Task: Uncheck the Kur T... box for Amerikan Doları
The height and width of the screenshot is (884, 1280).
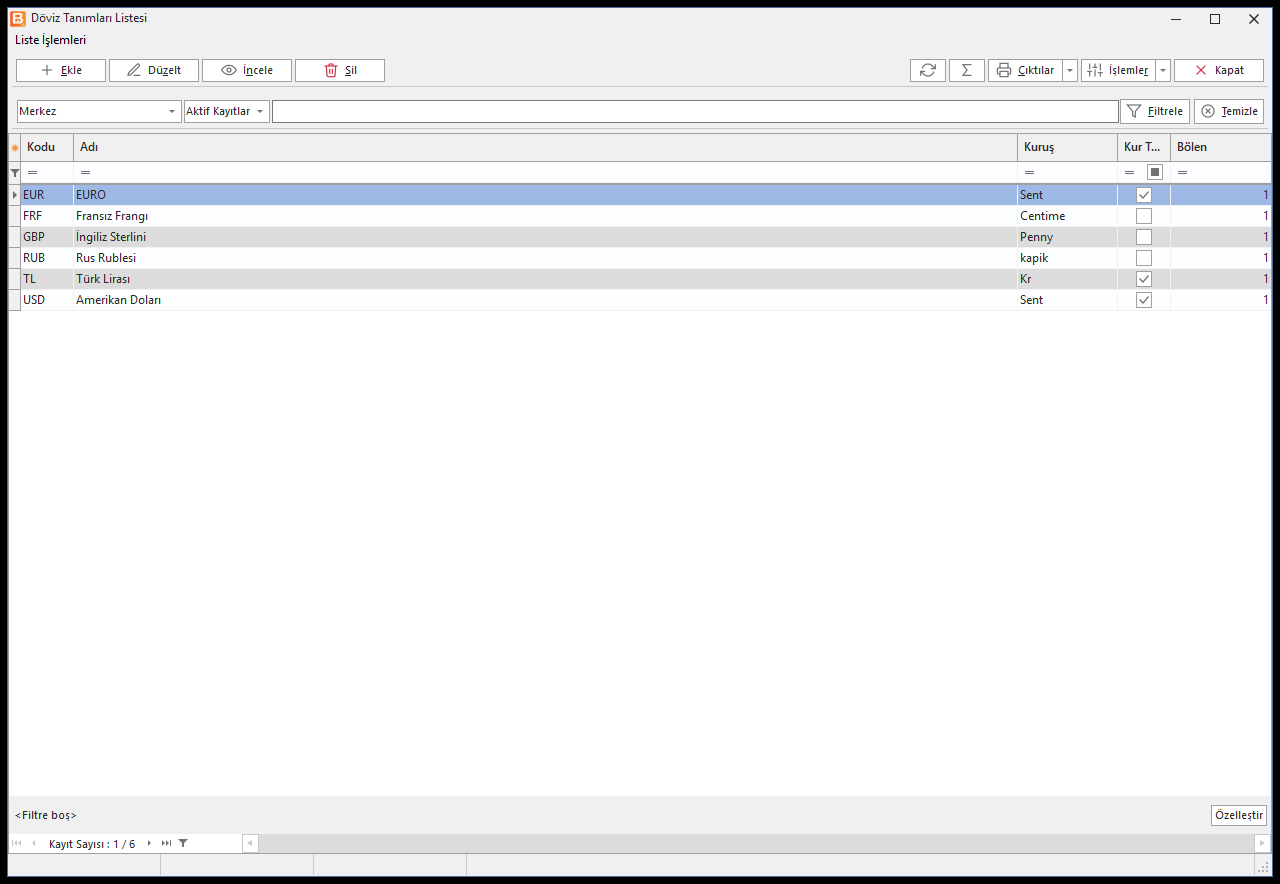Action: tap(1144, 300)
